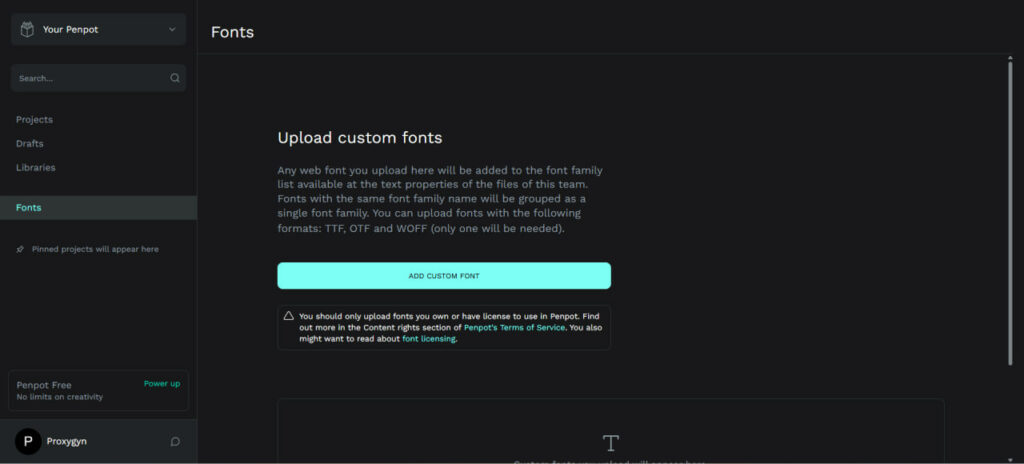
Task: Click the 'No limits on creativity' text
Action: pos(59,397)
